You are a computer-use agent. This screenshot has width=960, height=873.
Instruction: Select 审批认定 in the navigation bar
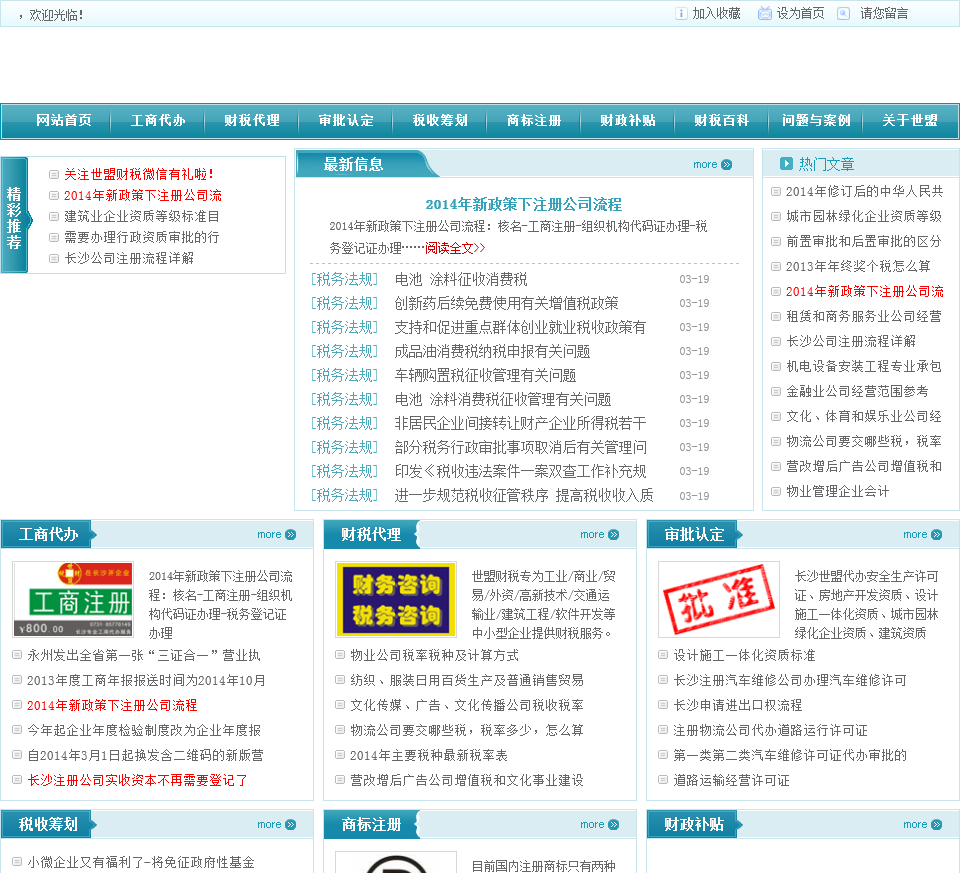click(346, 121)
